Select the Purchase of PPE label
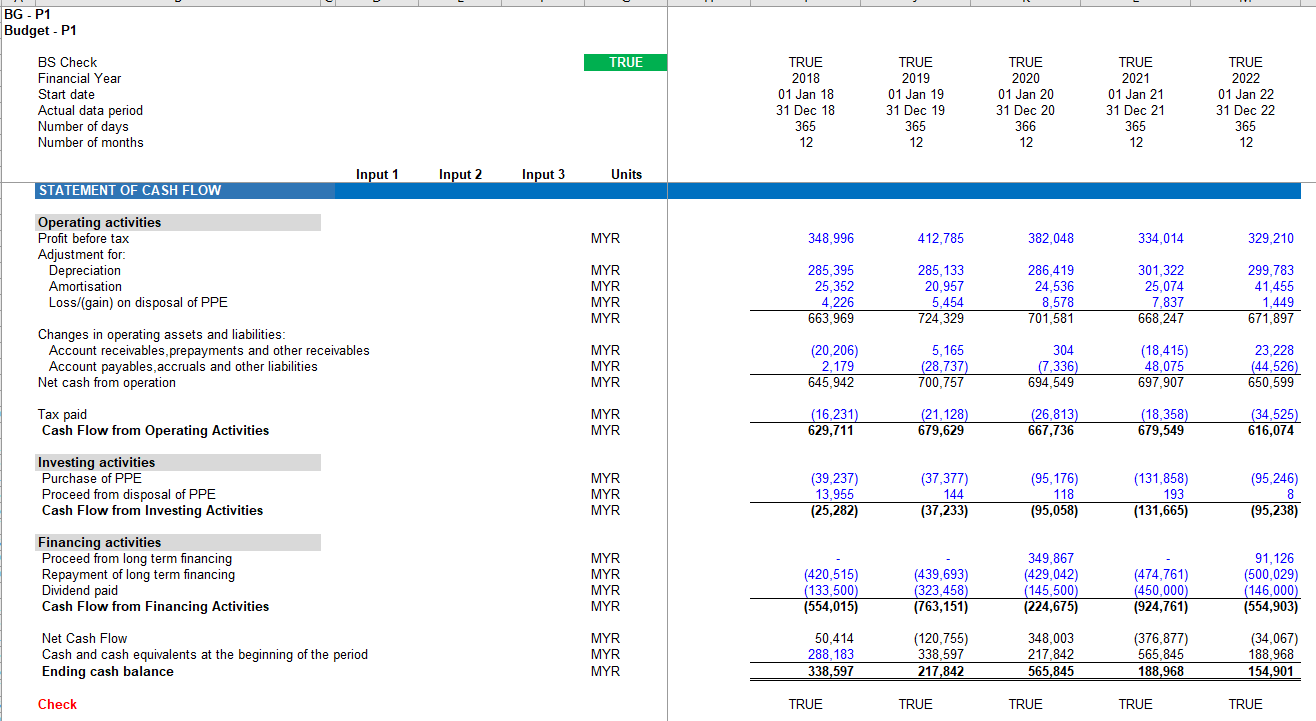The image size is (1316, 721). point(91,478)
